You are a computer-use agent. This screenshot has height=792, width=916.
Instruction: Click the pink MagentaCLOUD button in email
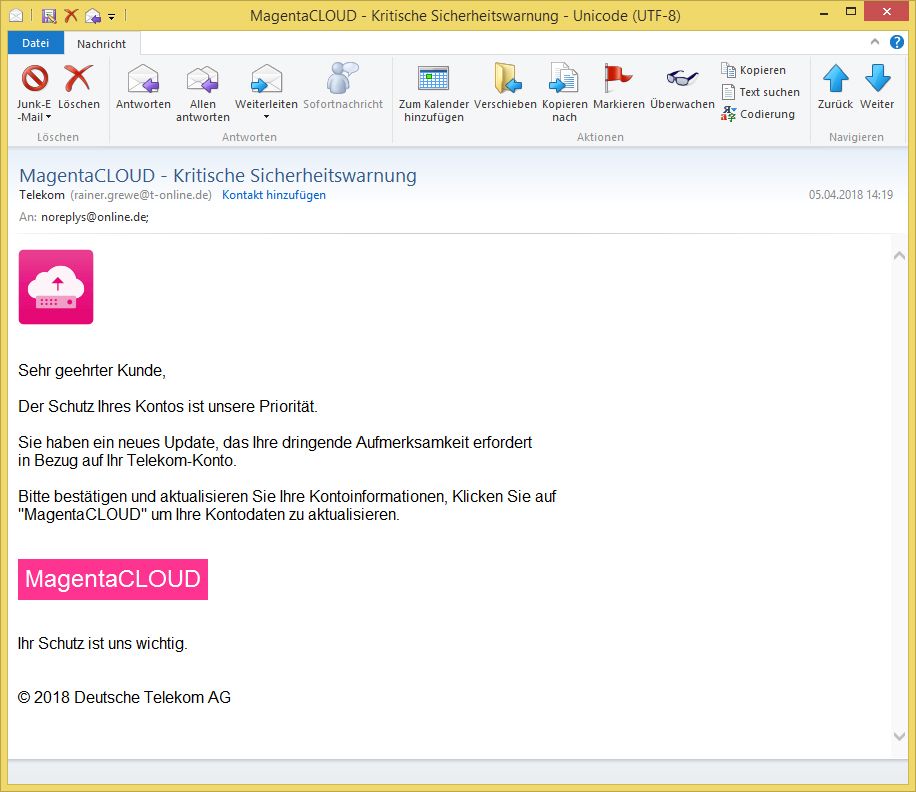point(113,579)
